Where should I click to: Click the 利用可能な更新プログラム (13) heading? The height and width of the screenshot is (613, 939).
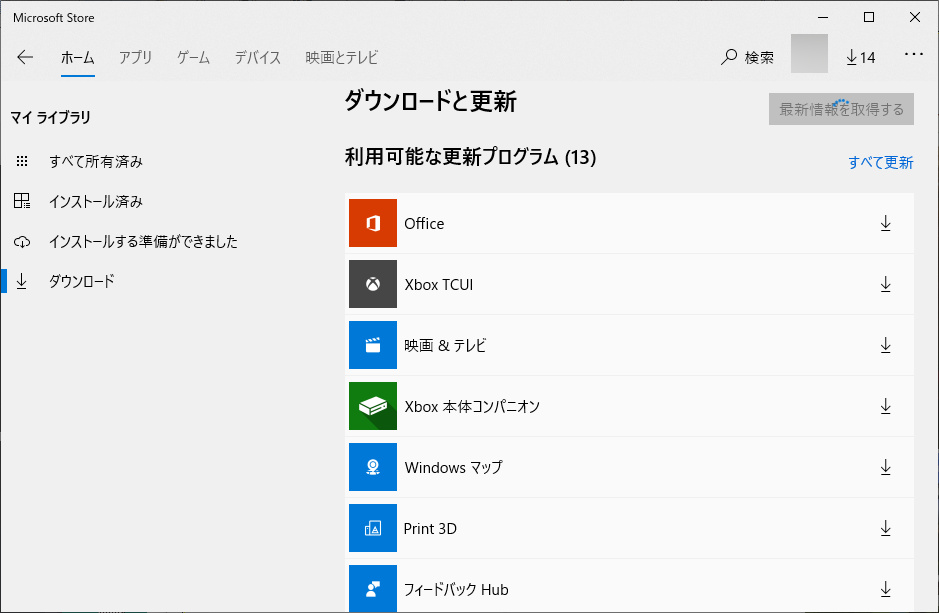[x=470, y=157]
